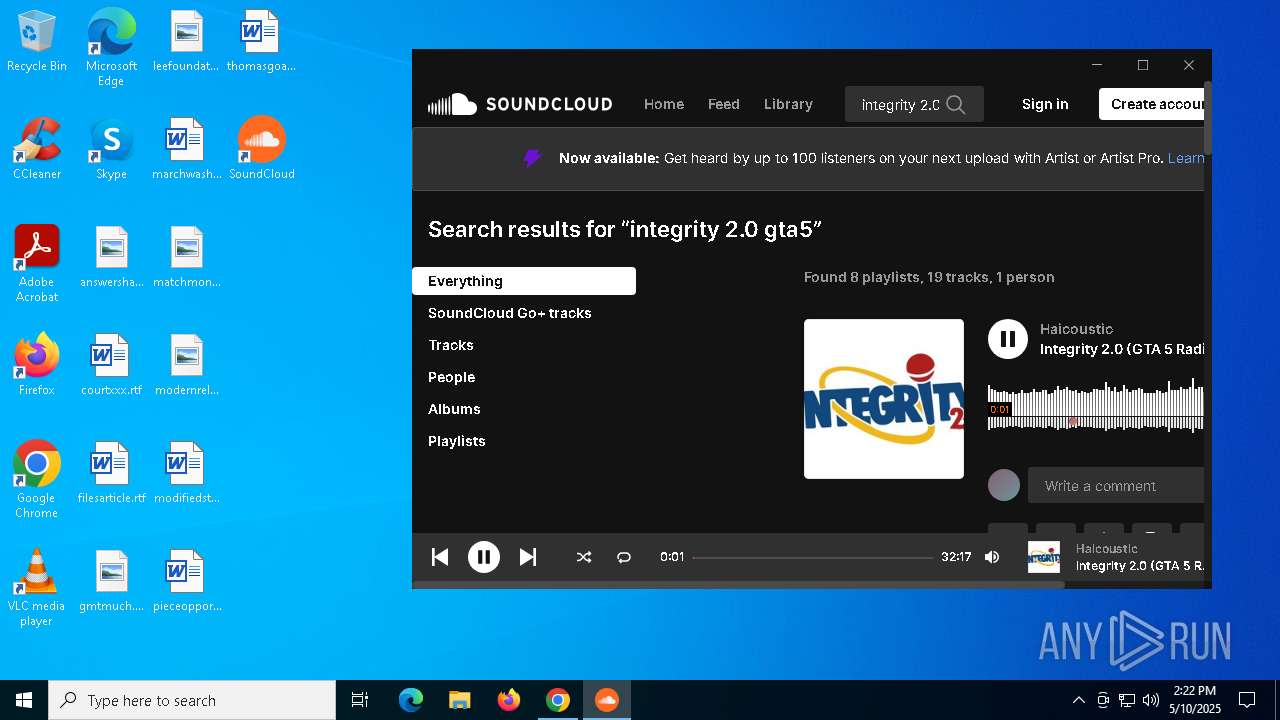This screenshot has height=720, width=1280.
Task: Select the Adobe Acrobat desktop shortcut
Action: 37,264
